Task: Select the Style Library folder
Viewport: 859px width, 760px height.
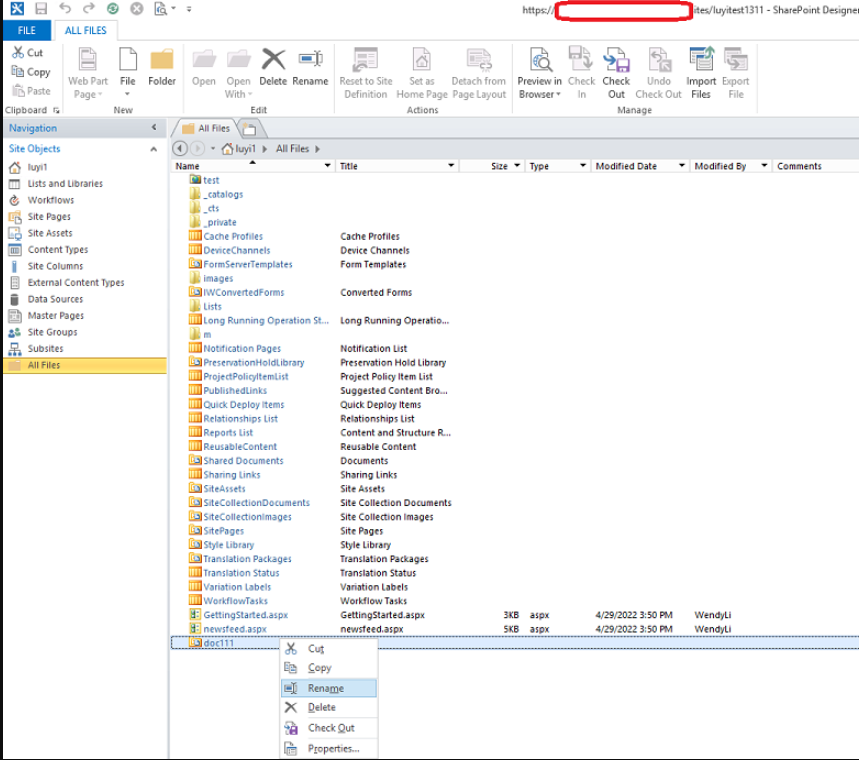Action: (228, 545)
